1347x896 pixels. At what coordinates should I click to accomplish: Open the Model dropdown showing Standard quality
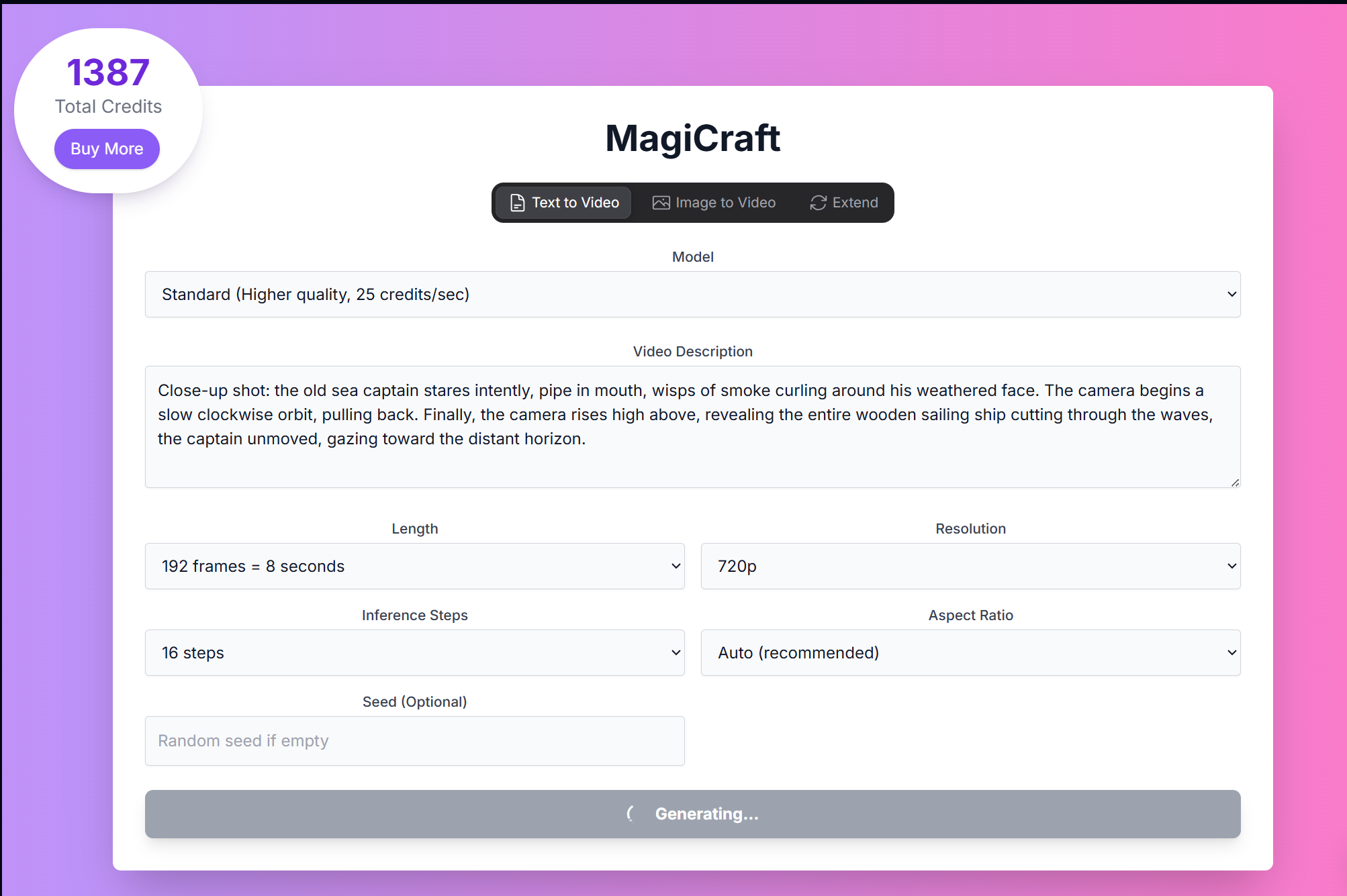click(693, 294)
